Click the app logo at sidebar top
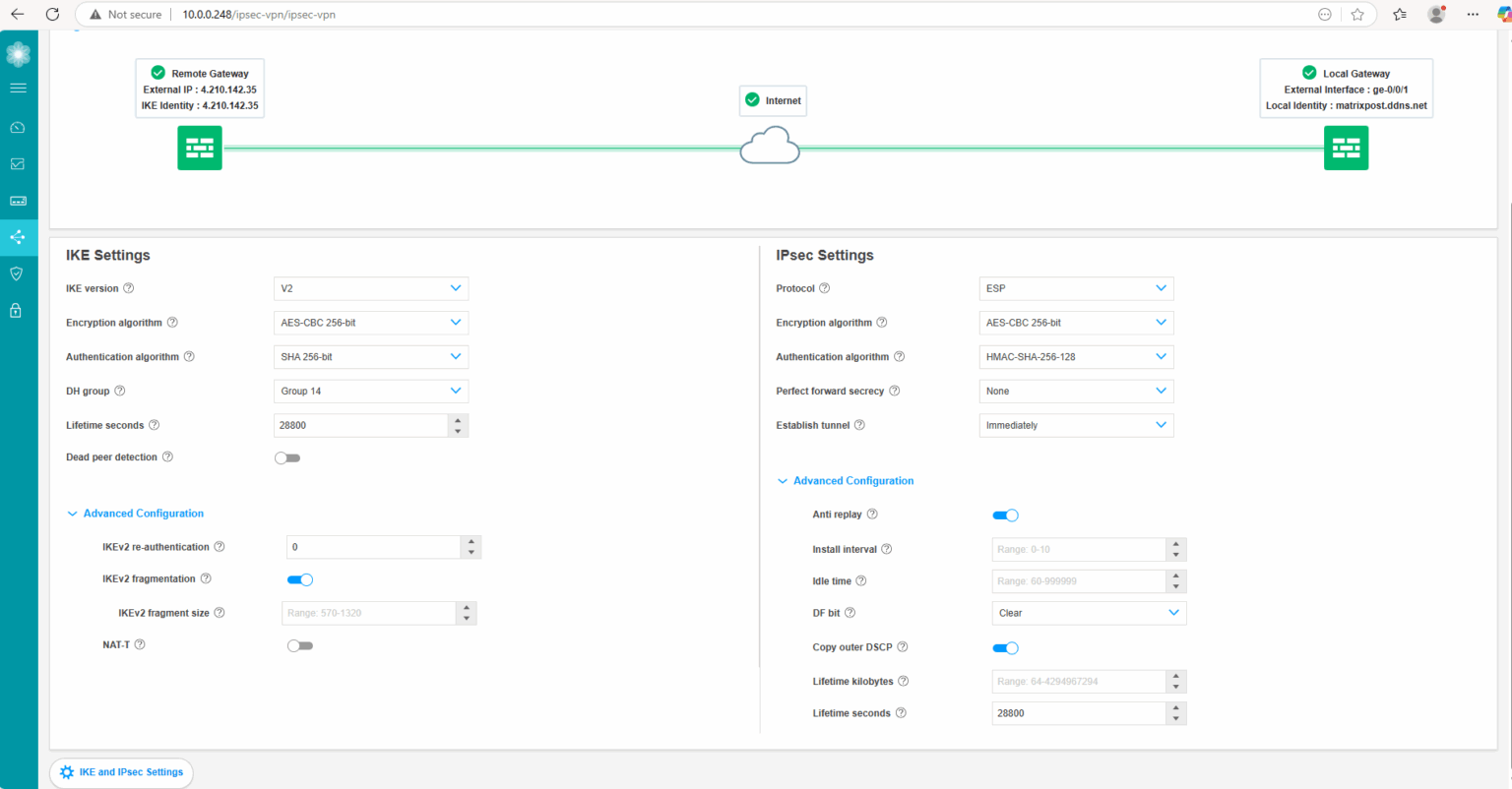Viewport: 1512px width, 789px height. click(18, 53)
